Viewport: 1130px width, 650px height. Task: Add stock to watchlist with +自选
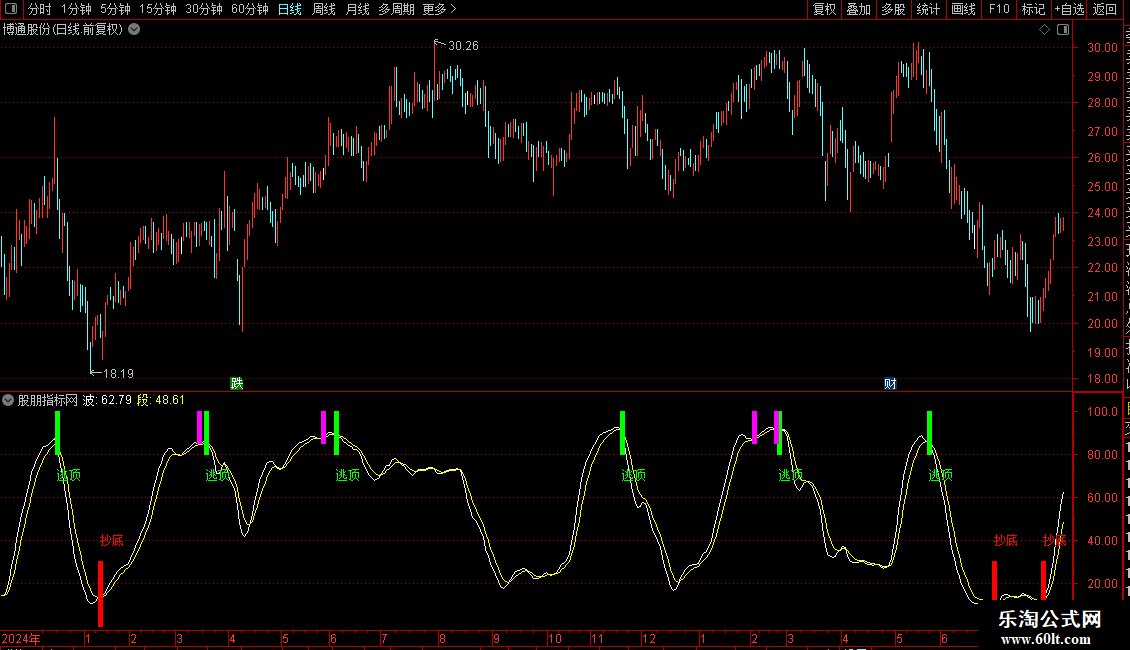point(1069,9)
